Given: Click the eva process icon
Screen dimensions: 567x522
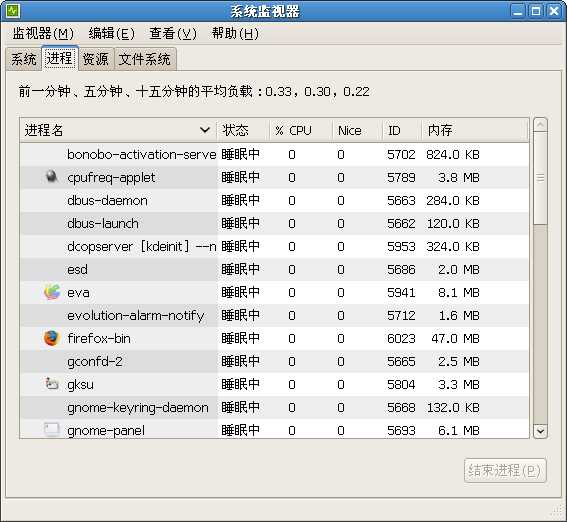Looking at the screenshot, I should point(52,292).
